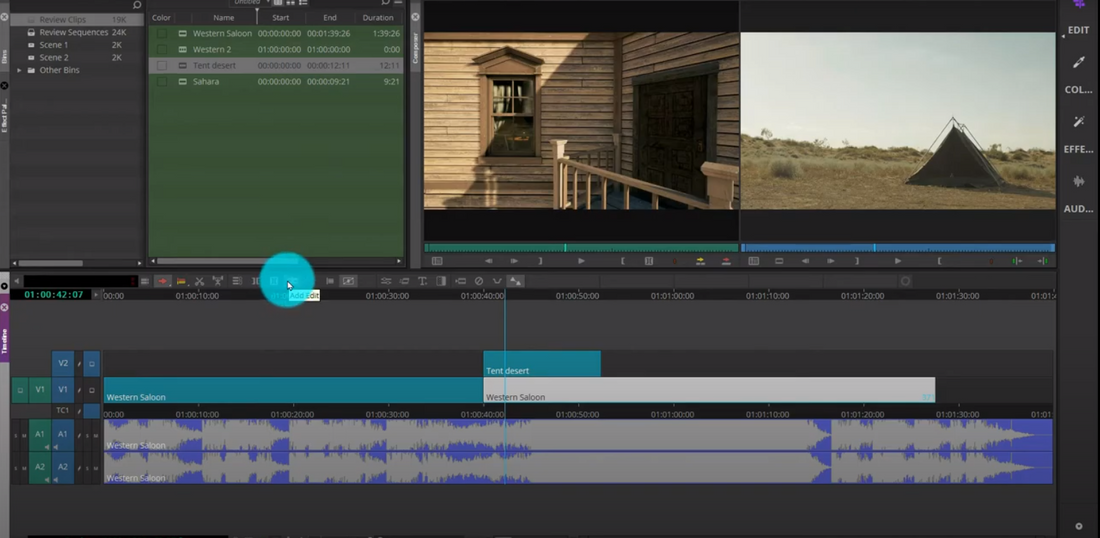Select the Scene 2 bin
1100x538 pixels.
pyautogui.click(x=54, y=58)
